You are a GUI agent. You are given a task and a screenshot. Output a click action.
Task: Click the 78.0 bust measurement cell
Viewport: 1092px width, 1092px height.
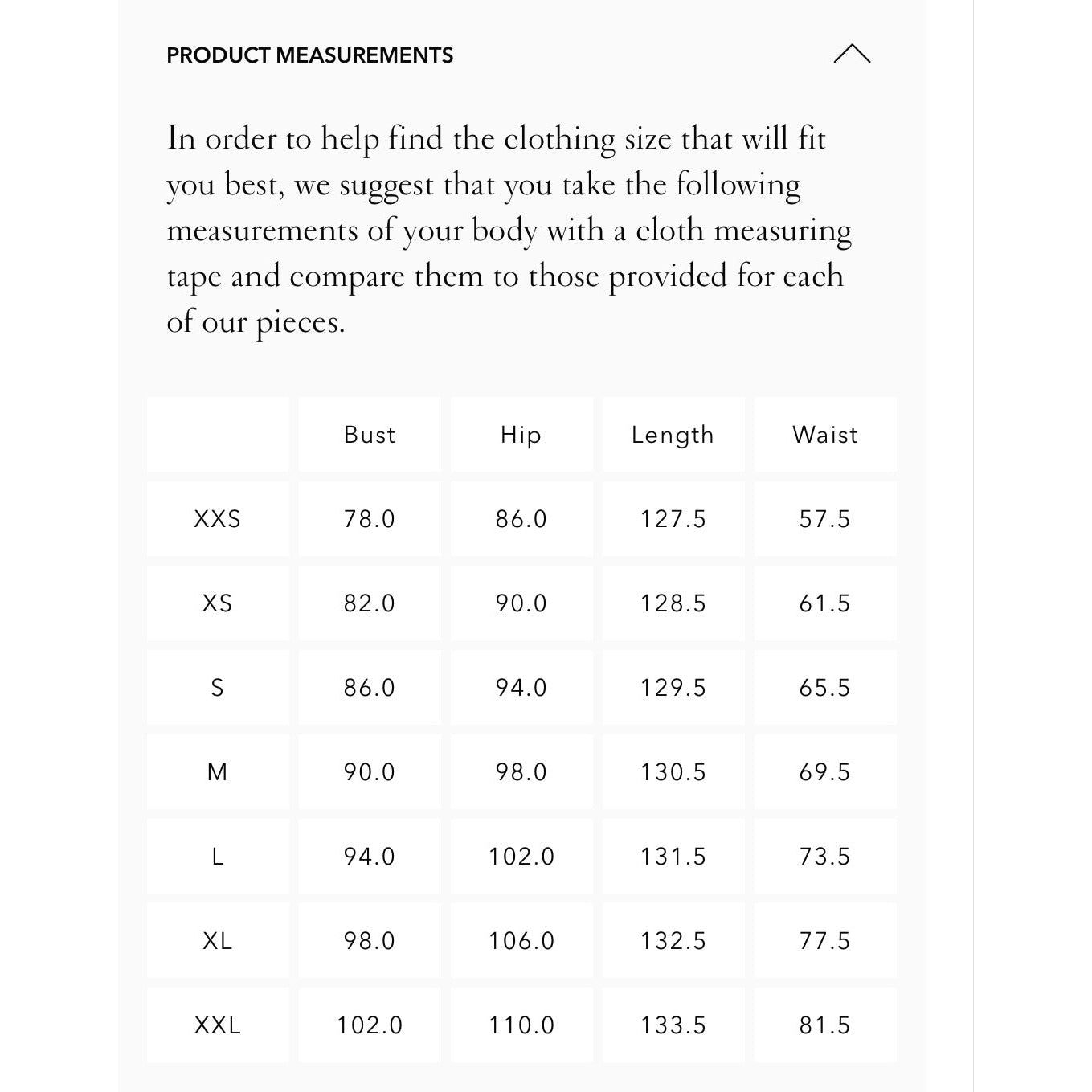(370, 519)
